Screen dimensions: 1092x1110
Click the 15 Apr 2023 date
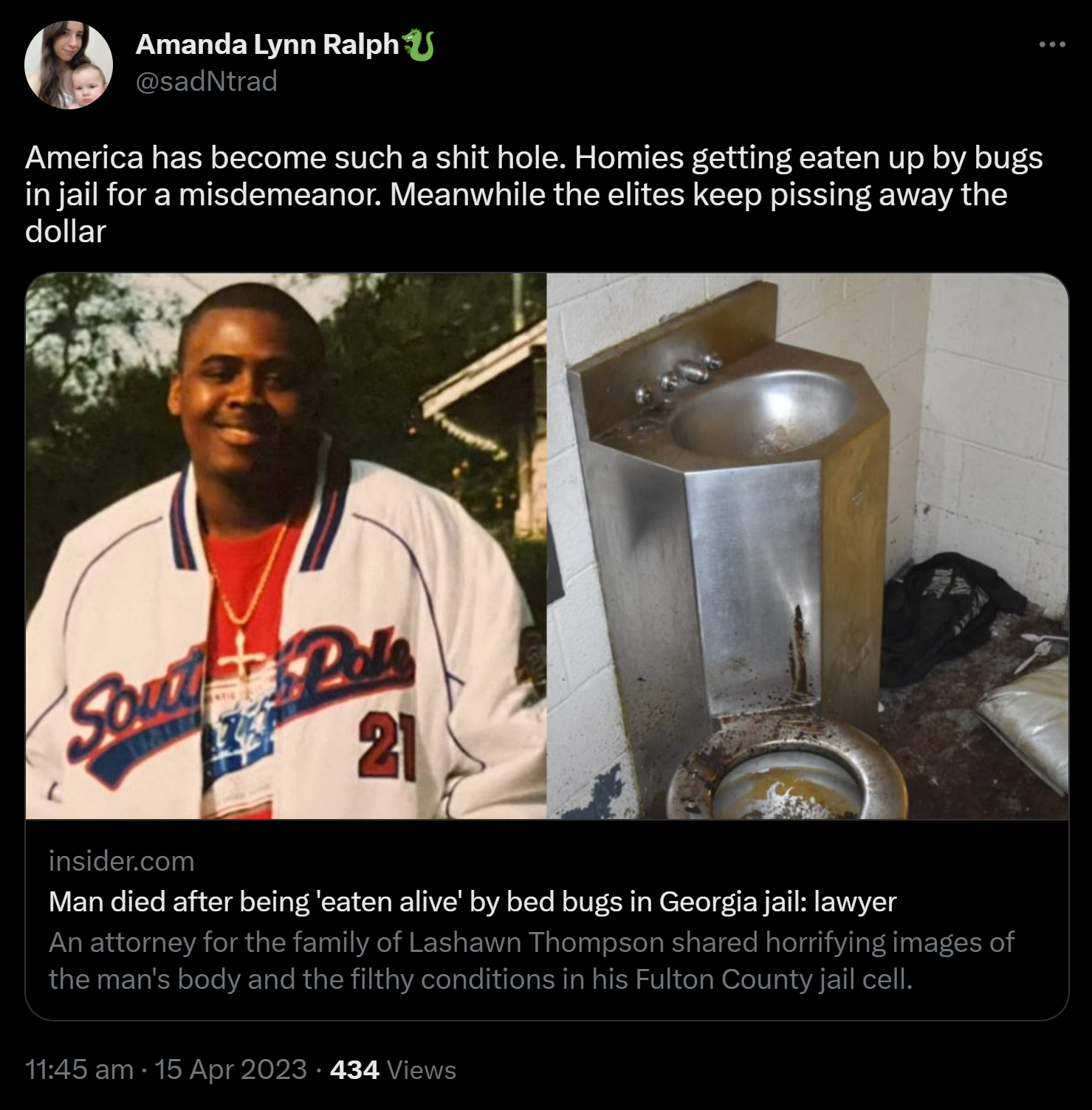pyautogui.click(x=231, y=1069)
